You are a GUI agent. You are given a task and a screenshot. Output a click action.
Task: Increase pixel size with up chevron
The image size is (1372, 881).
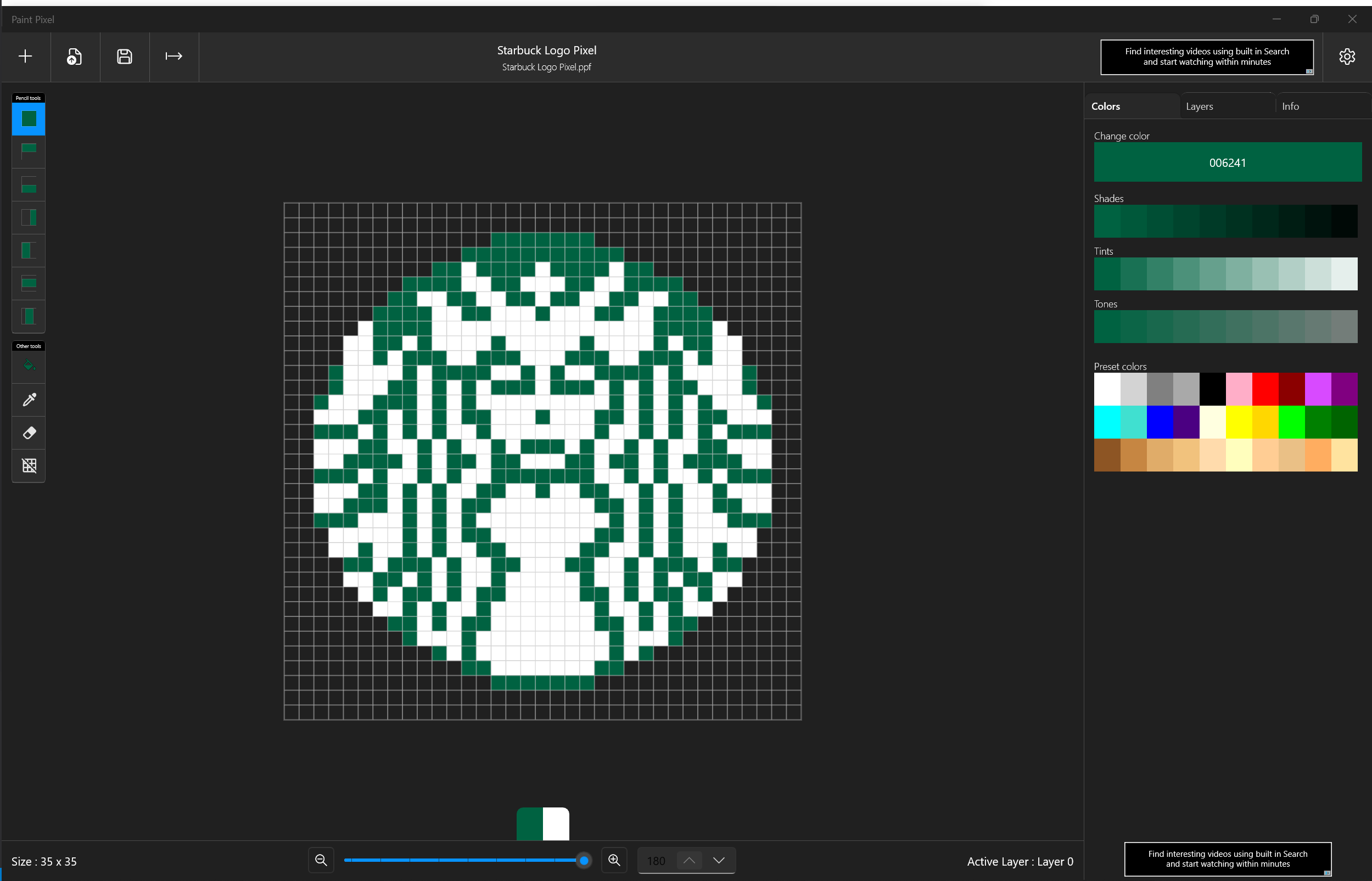pyautogui.click(x=689, y=860)
